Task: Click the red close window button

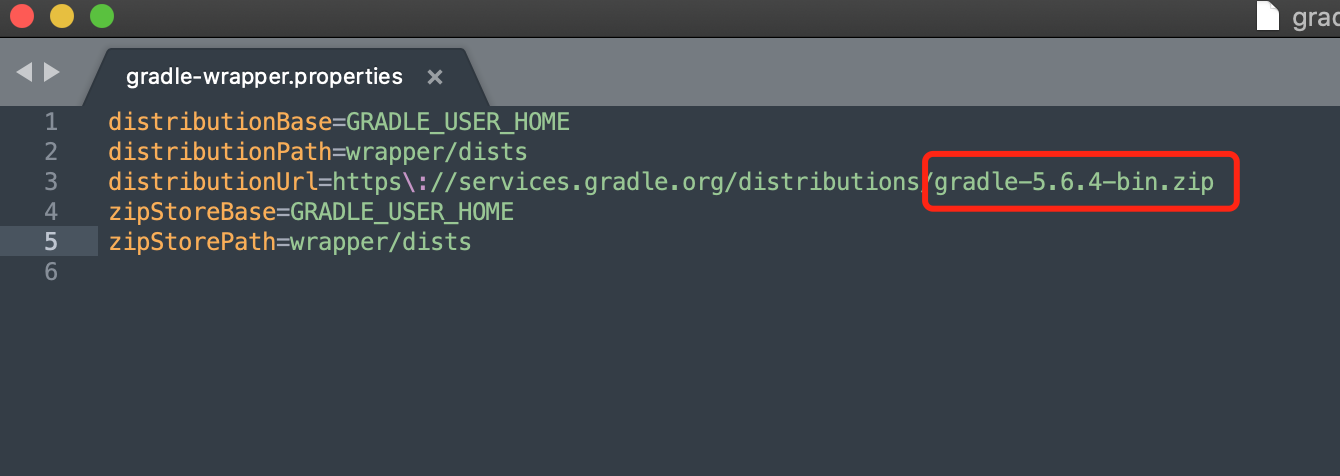Action: coord(22,16)
